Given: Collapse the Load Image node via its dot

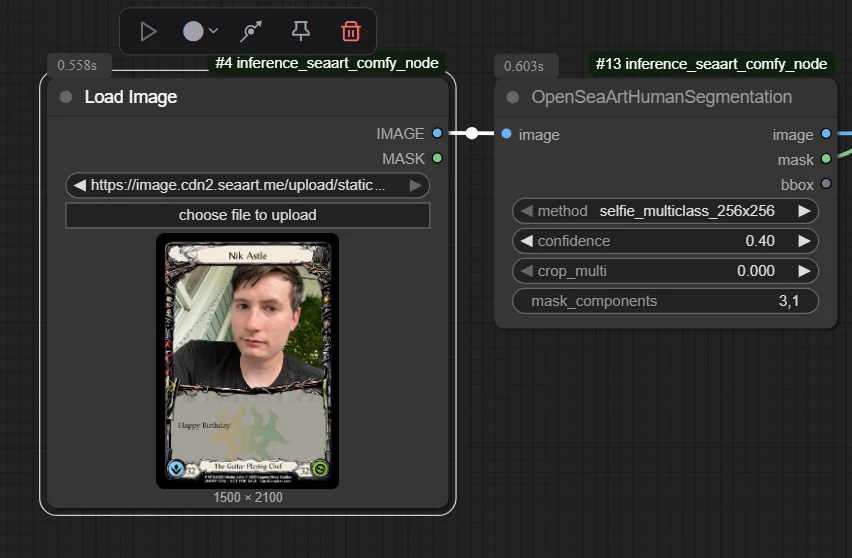Looking at the screenshot, I should 66,97.
